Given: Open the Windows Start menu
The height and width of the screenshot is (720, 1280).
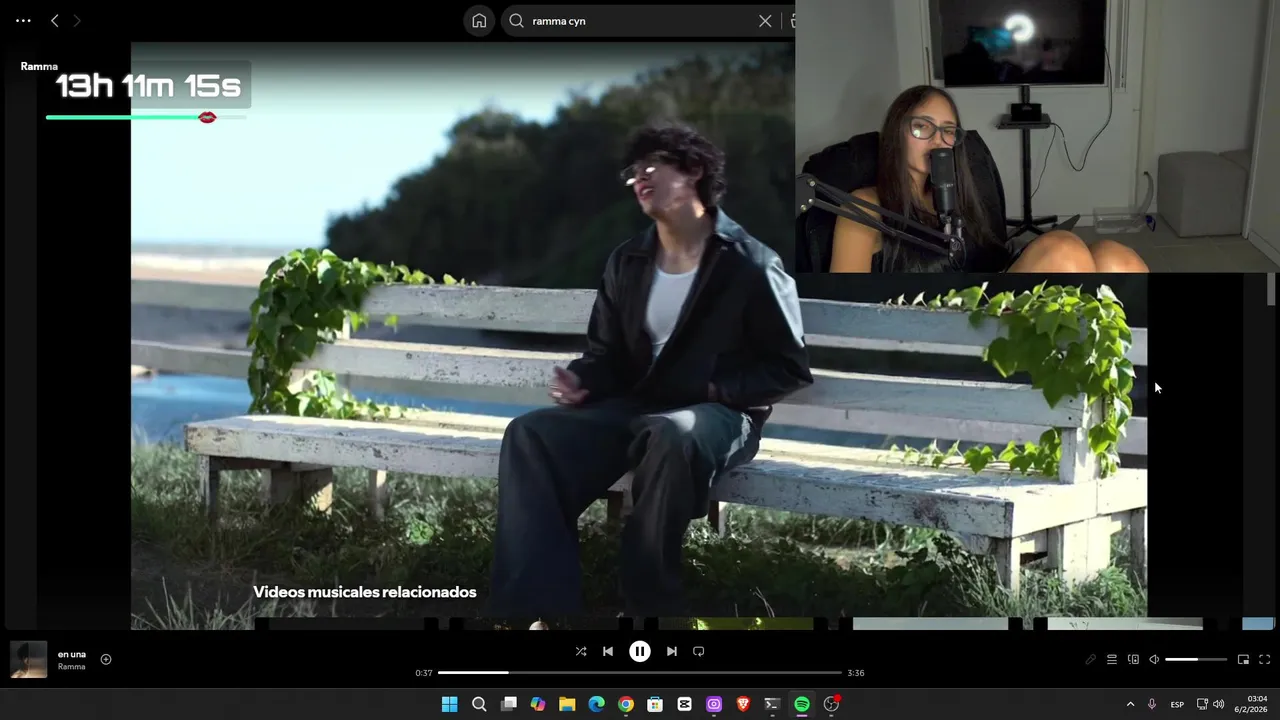Looking at the screenshot, I should 450,704.
